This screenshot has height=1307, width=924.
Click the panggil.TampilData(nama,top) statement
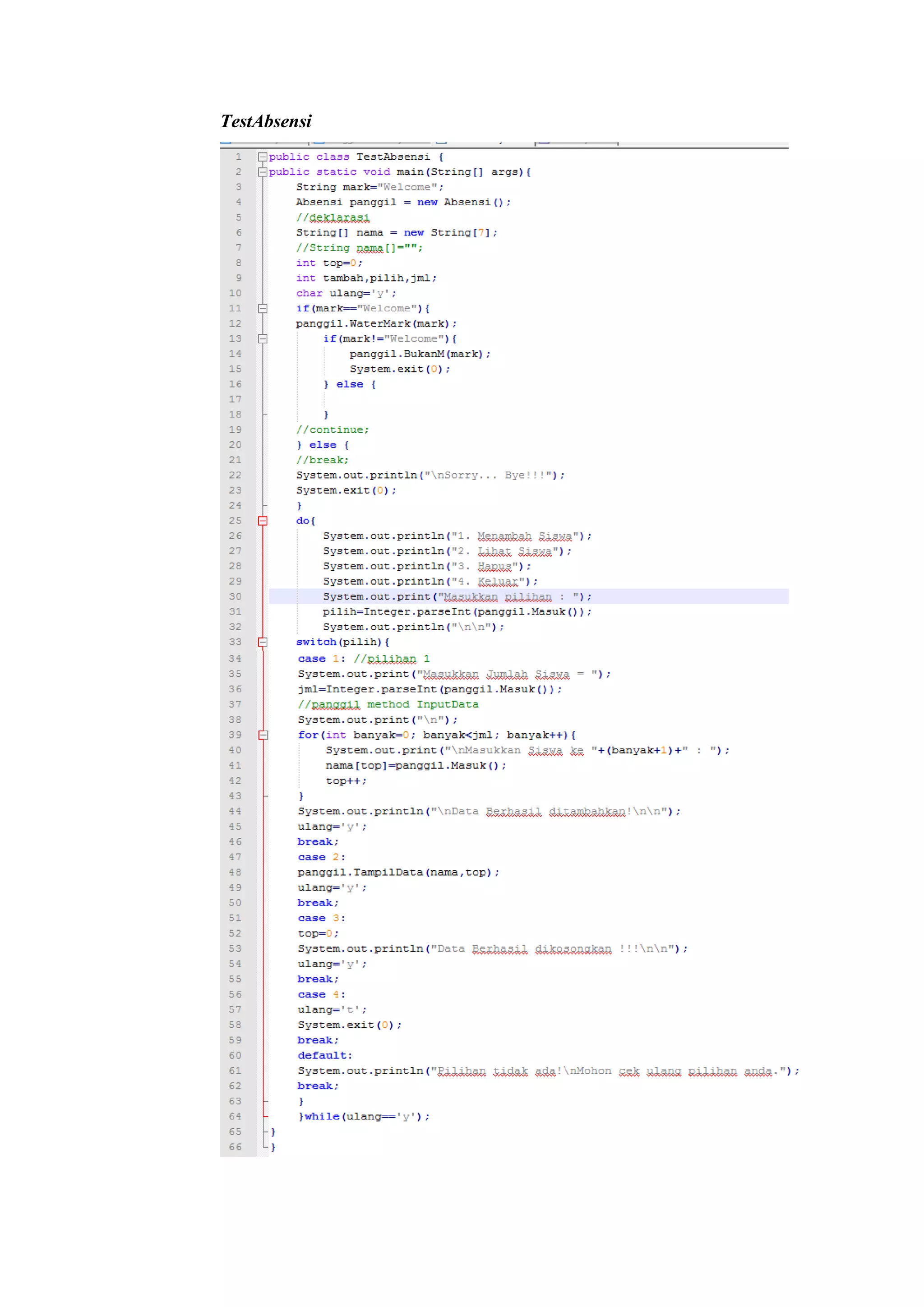[x=398, y=872]
